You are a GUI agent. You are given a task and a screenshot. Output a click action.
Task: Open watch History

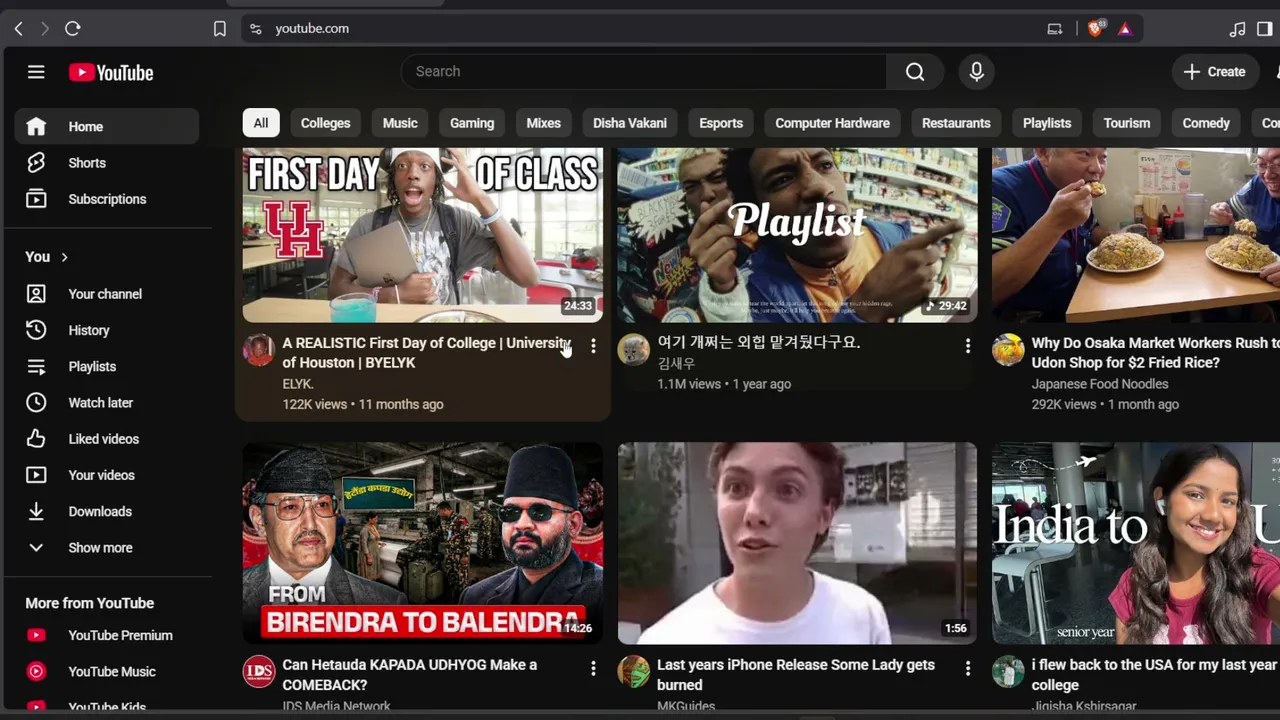pyautogui.click(x=107, y=330)
